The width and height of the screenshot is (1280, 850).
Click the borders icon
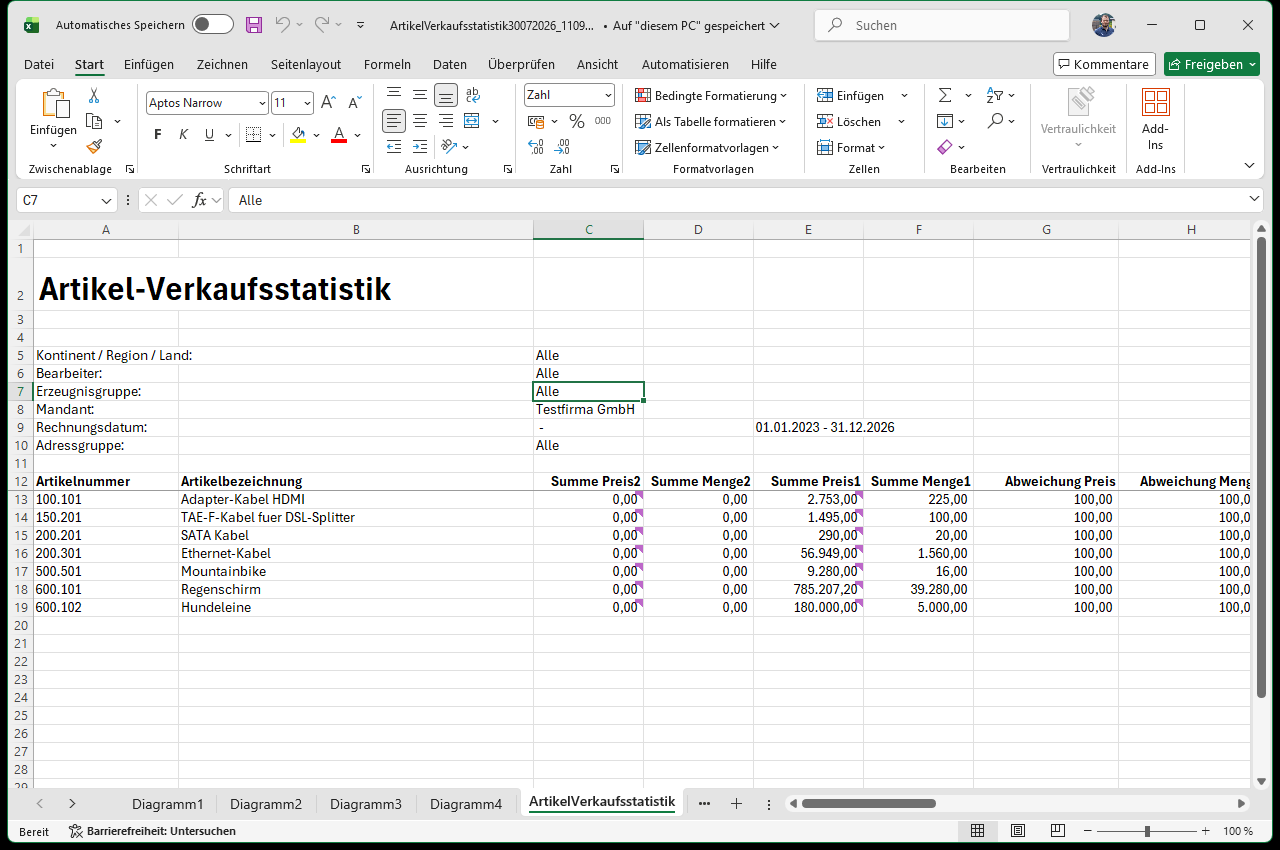pos(253,135)
